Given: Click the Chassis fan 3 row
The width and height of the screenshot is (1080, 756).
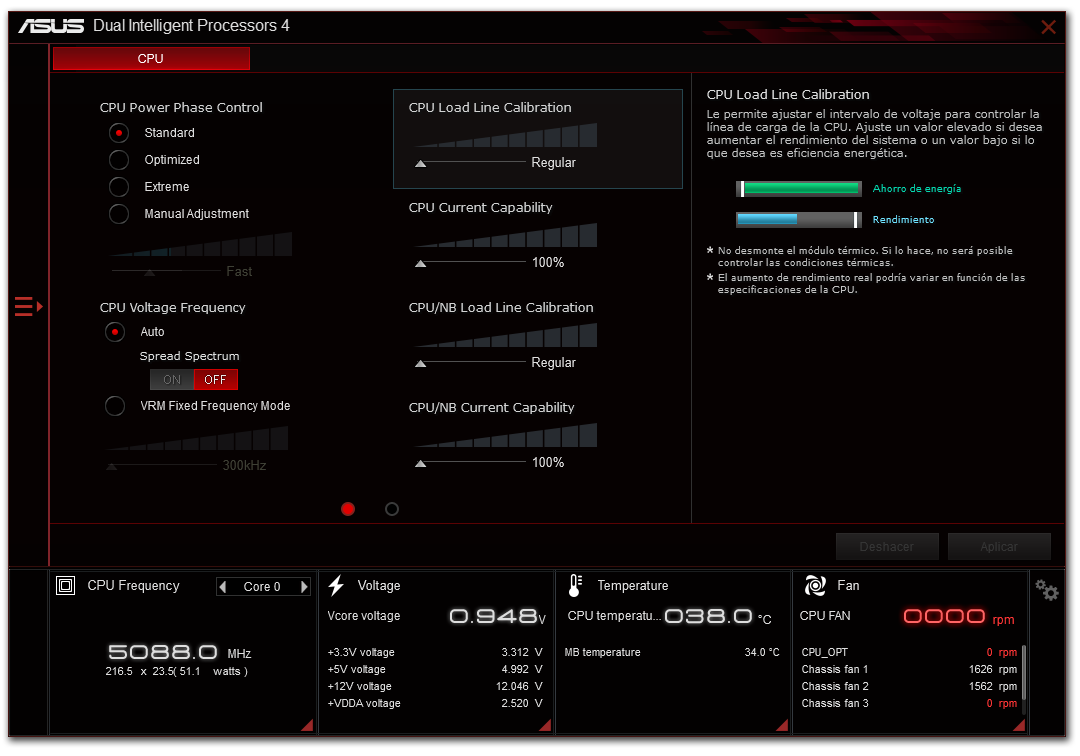Looking at the screenshot, I should [909, 703].
